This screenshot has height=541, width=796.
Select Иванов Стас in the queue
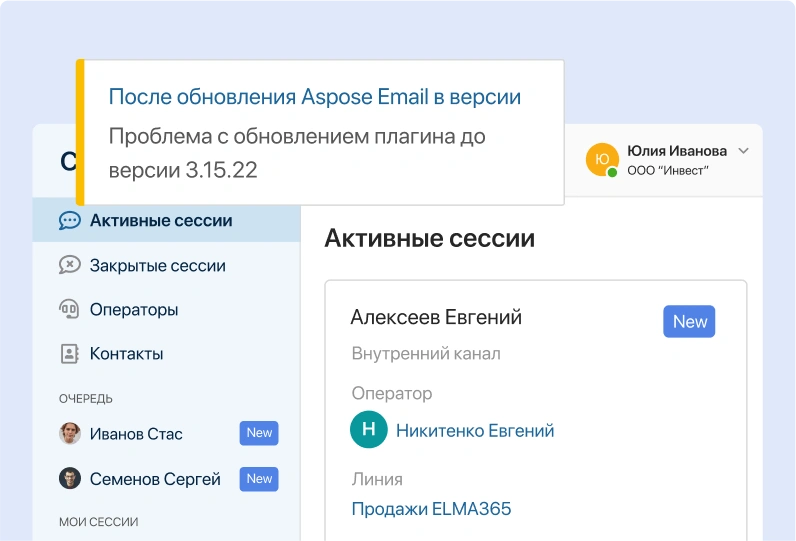[x=136, y=434]
